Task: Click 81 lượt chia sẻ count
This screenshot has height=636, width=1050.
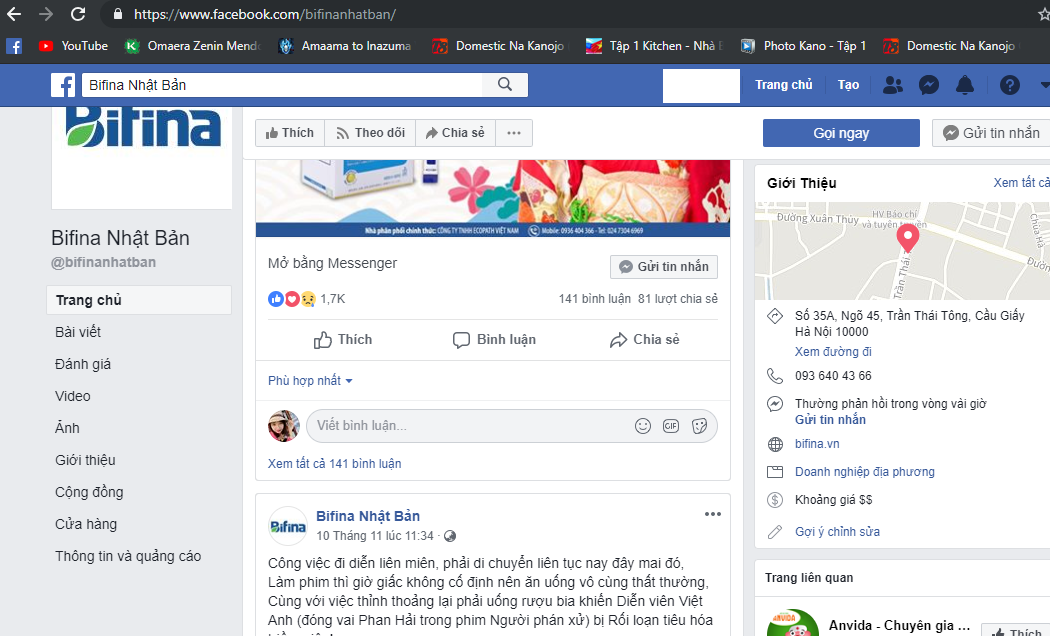Action: [x=678, y=299]
